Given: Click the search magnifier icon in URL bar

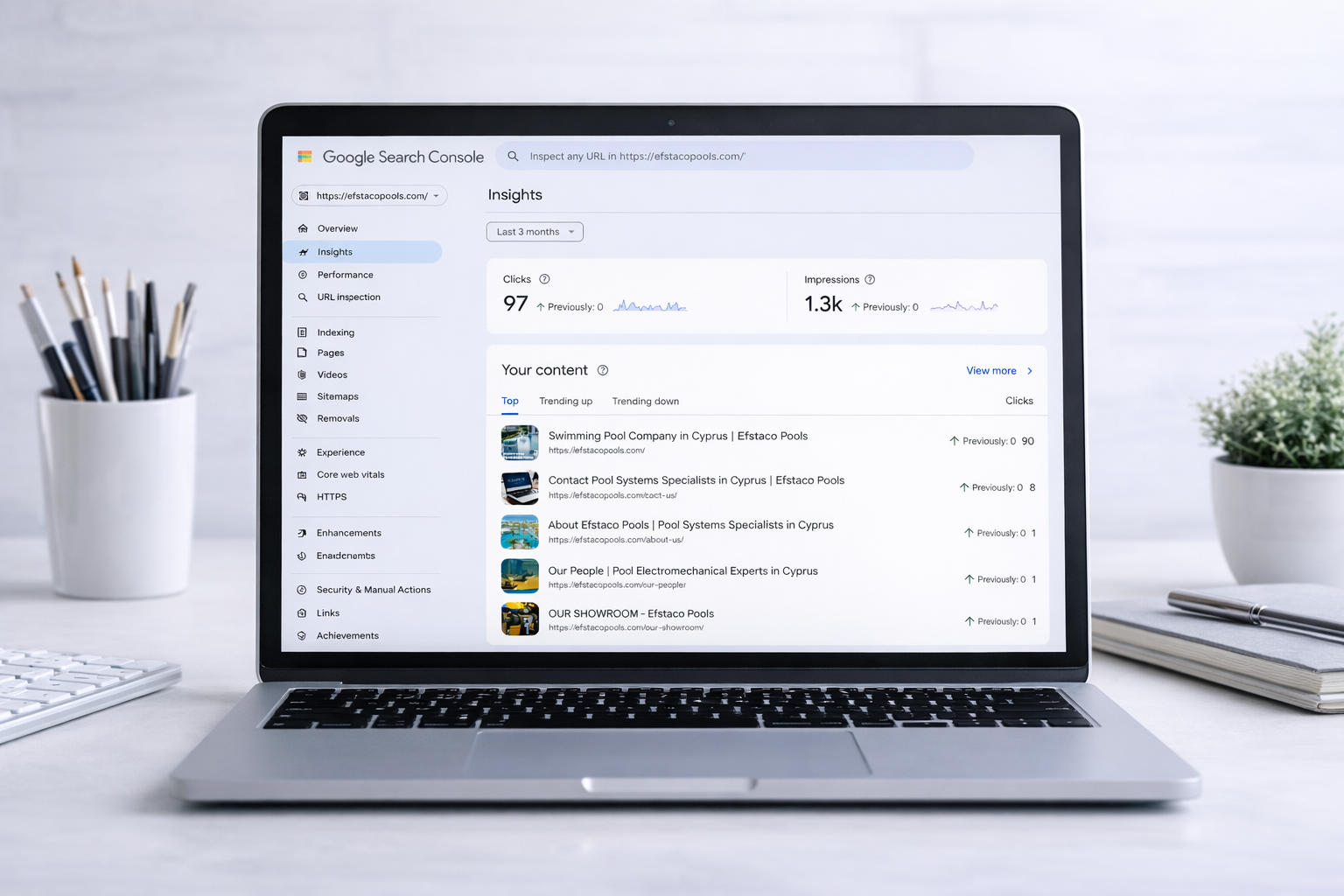Looking at the screenshot, I should (x=513, y=157).
